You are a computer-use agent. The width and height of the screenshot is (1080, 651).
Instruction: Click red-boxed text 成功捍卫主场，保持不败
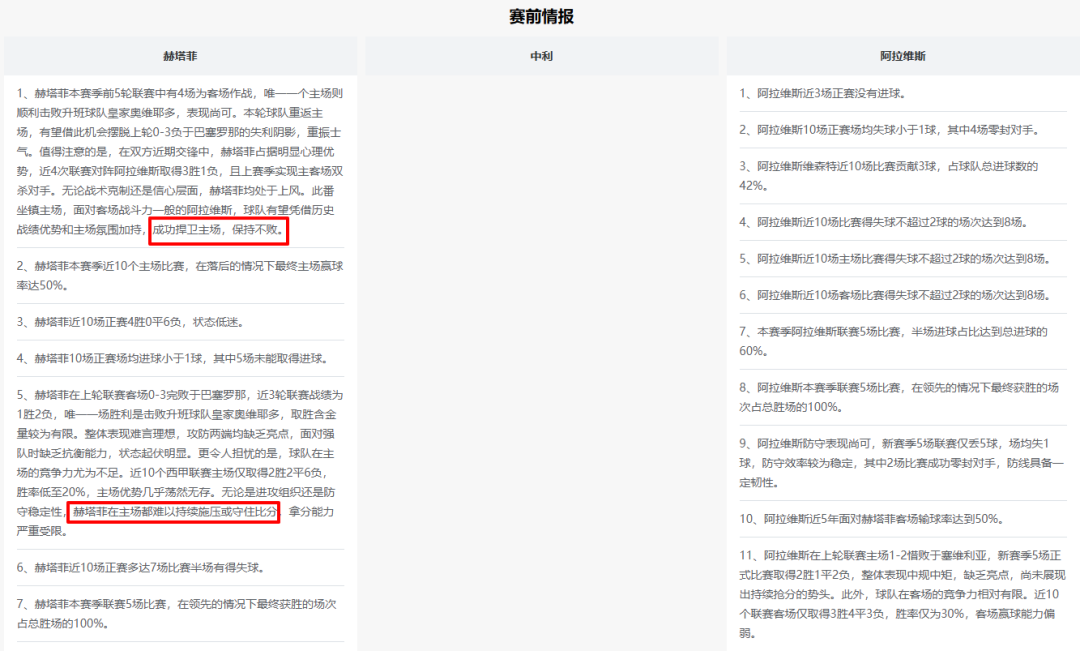[x=219, y=232]
